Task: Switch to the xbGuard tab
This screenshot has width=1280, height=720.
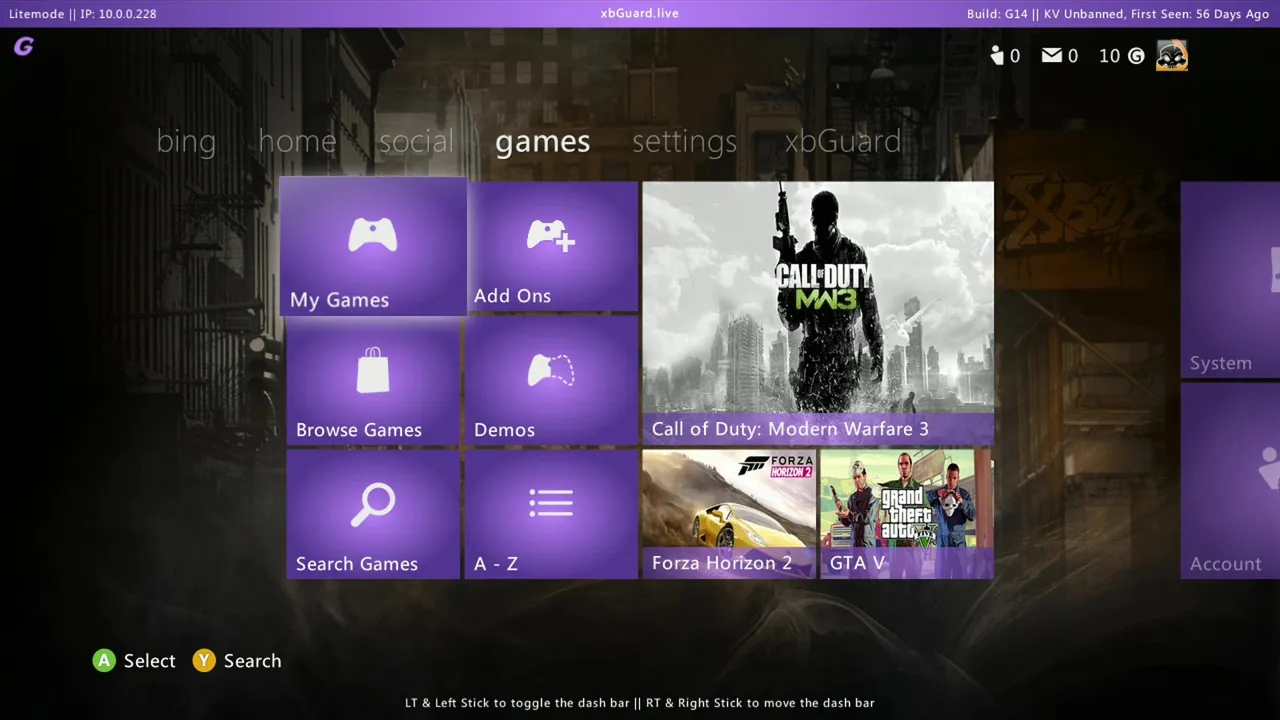Action: pyautogui.click(x=843, y=141)
